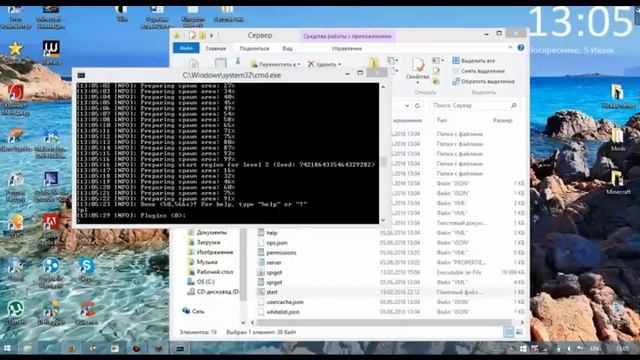Click Quick Access toolbar properties icon
The height and width of the screenshot is (360, 640).
[x=192, y=36]
